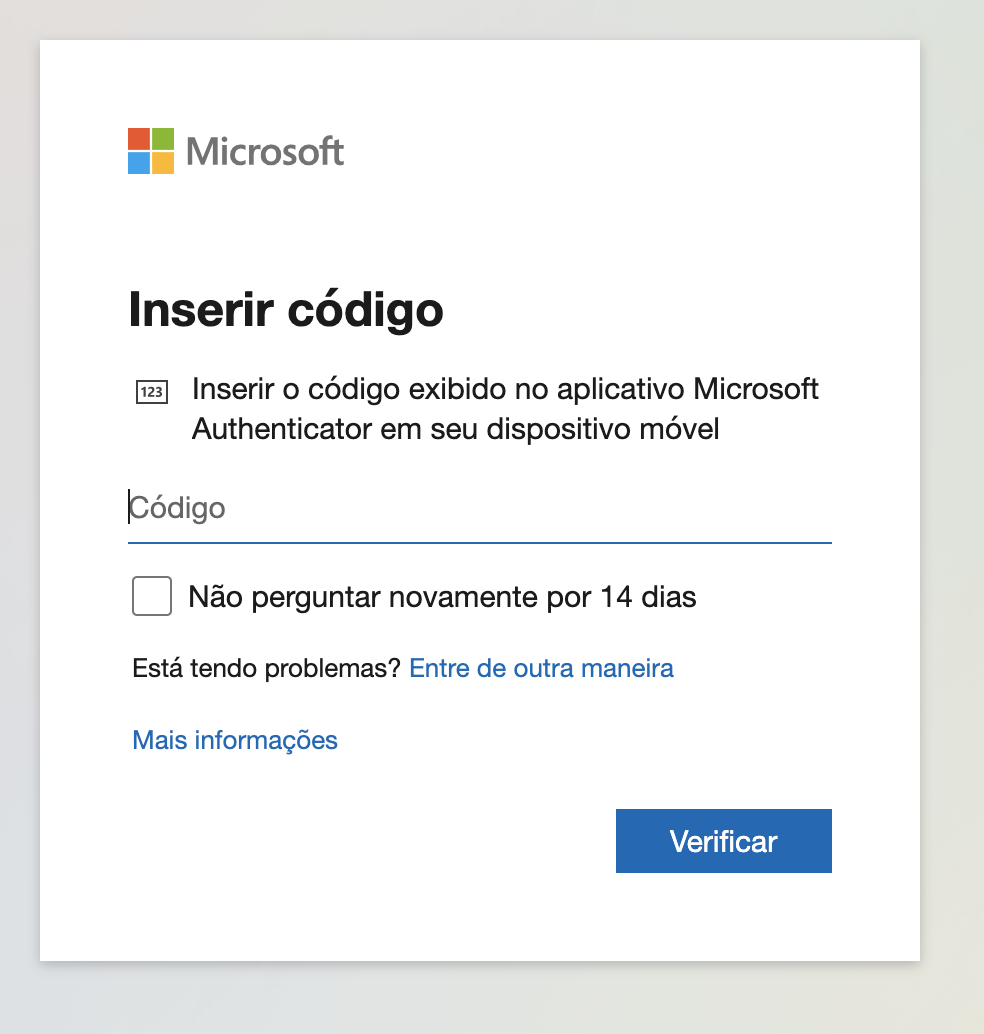Click the red square in Microsoft logo

(x=139, y=139)
